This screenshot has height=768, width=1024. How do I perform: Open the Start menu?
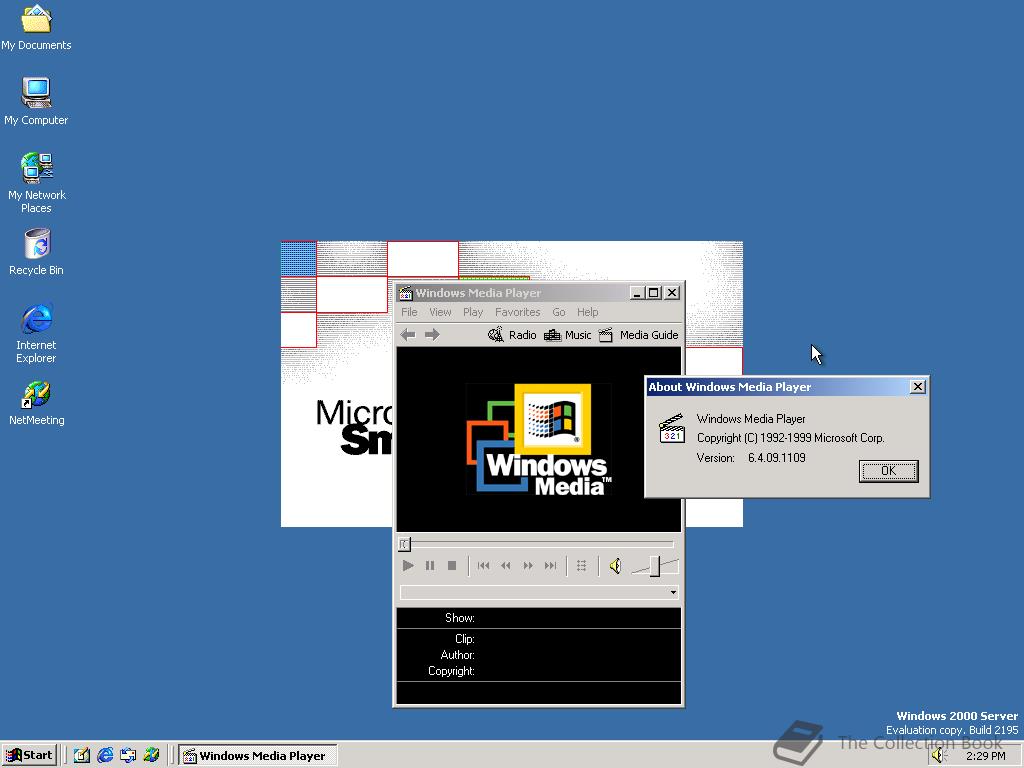coord(29,755)
